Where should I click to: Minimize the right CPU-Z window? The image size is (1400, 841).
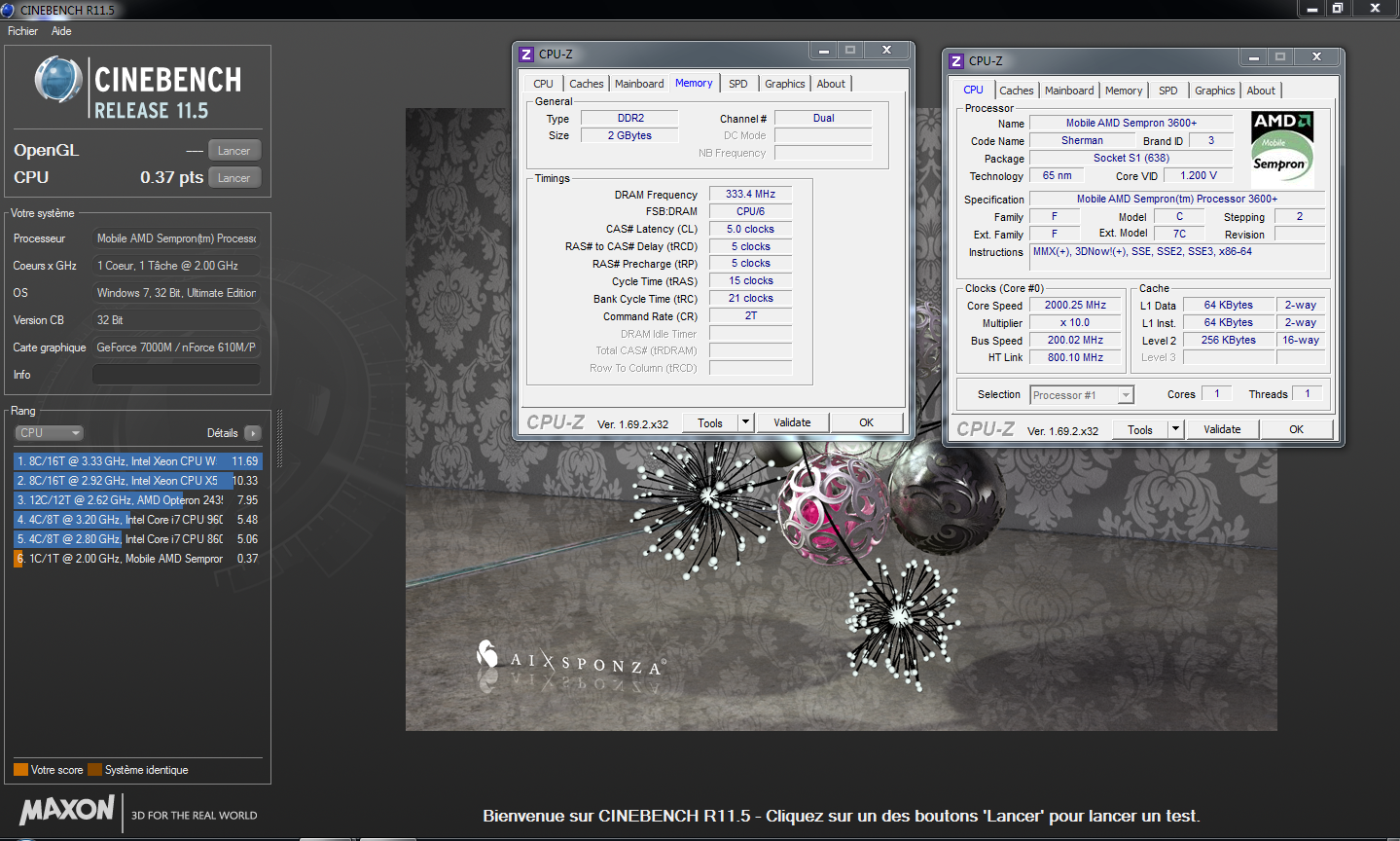tap(1254, 57)
